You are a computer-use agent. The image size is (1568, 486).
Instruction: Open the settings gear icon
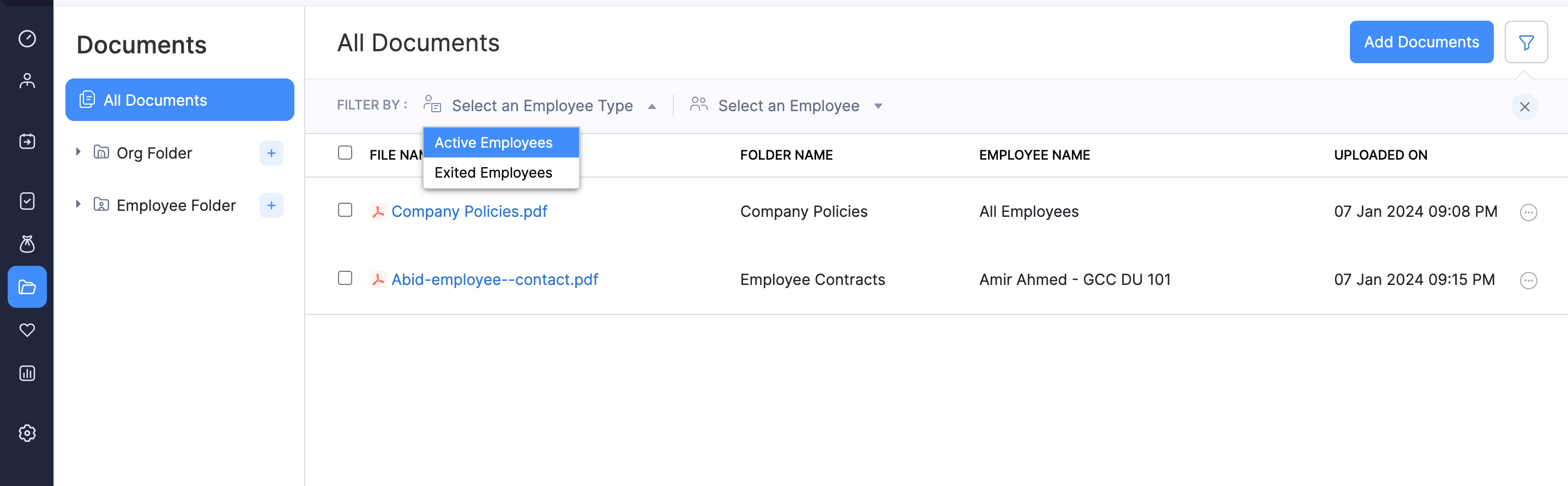(27, 433)
